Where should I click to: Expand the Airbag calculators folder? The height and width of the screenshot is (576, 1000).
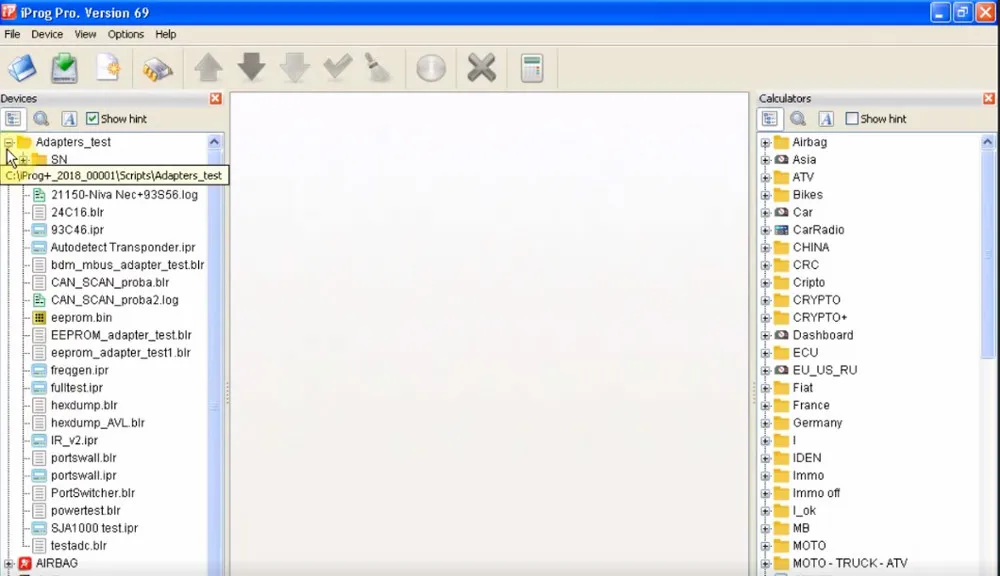tap(765, 143)
